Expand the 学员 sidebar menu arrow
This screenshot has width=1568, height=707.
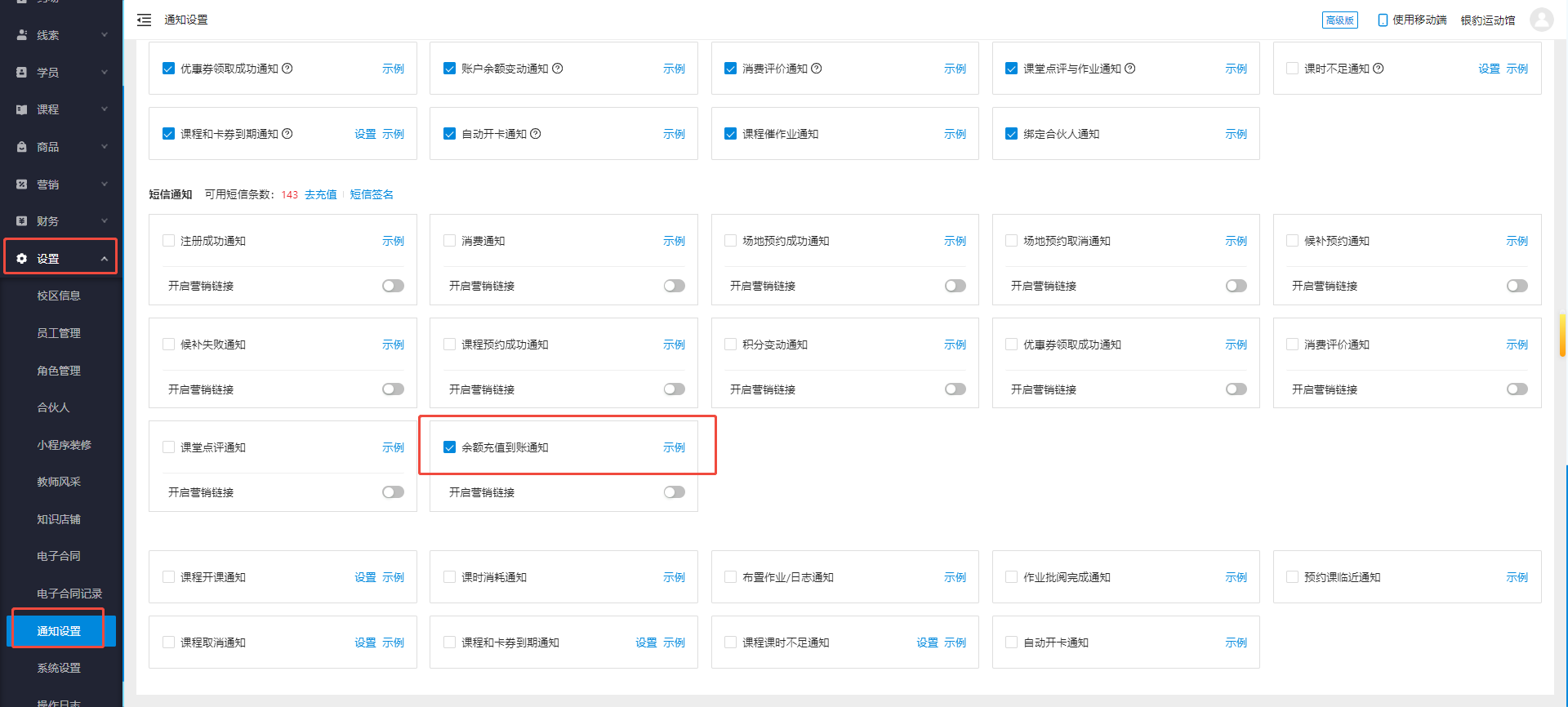coord(105,73)
